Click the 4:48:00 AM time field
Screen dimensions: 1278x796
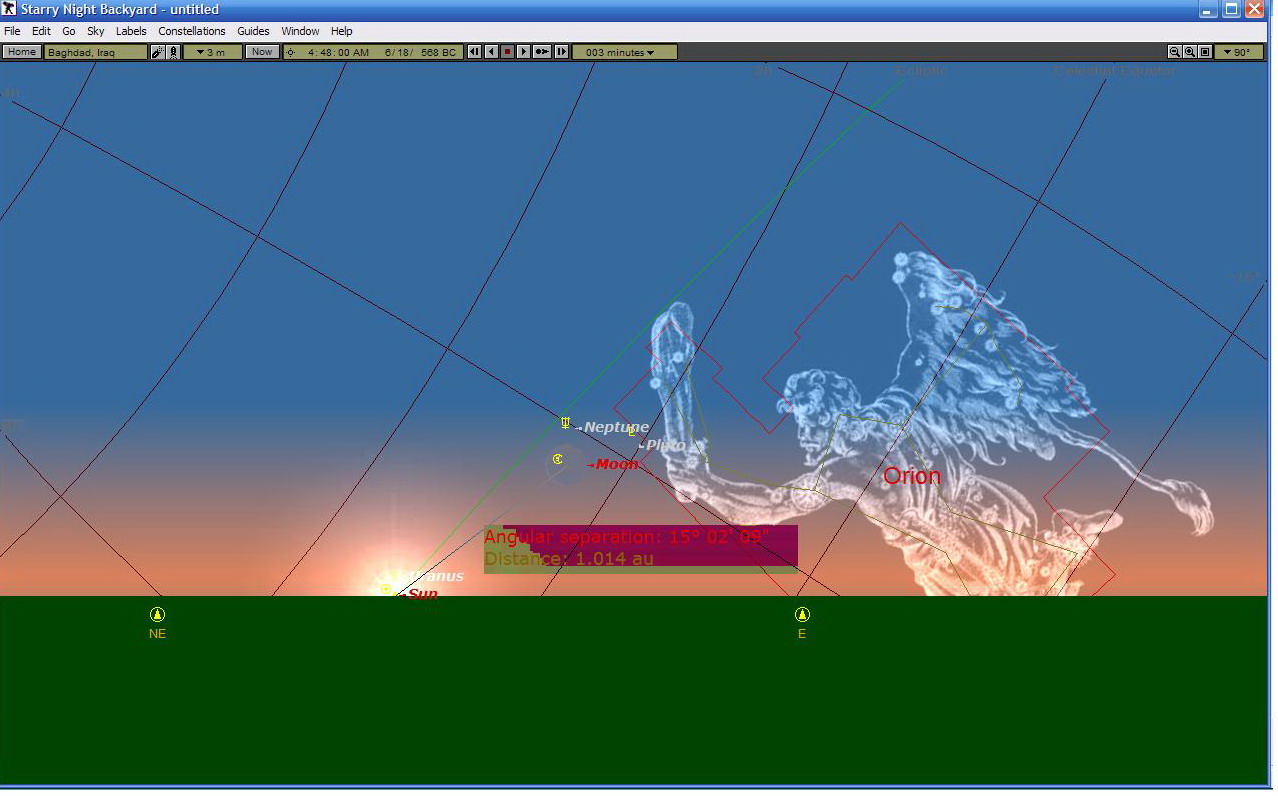click(338, 52)
